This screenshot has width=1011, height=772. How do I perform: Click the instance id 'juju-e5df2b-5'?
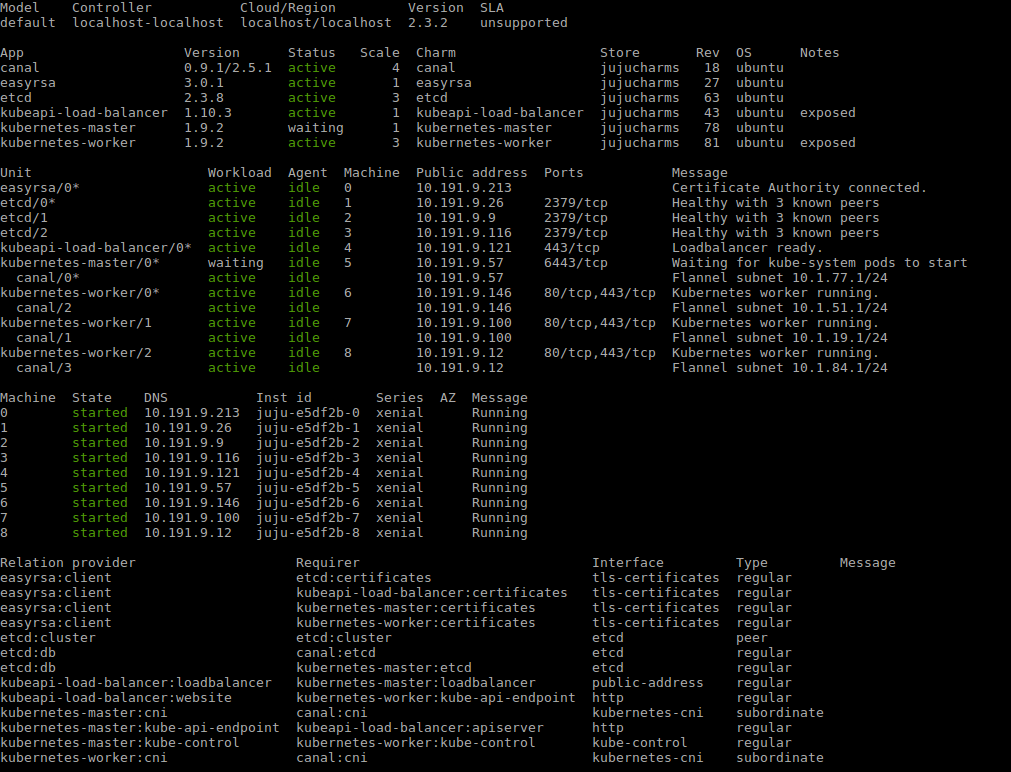tap(308, 488)
